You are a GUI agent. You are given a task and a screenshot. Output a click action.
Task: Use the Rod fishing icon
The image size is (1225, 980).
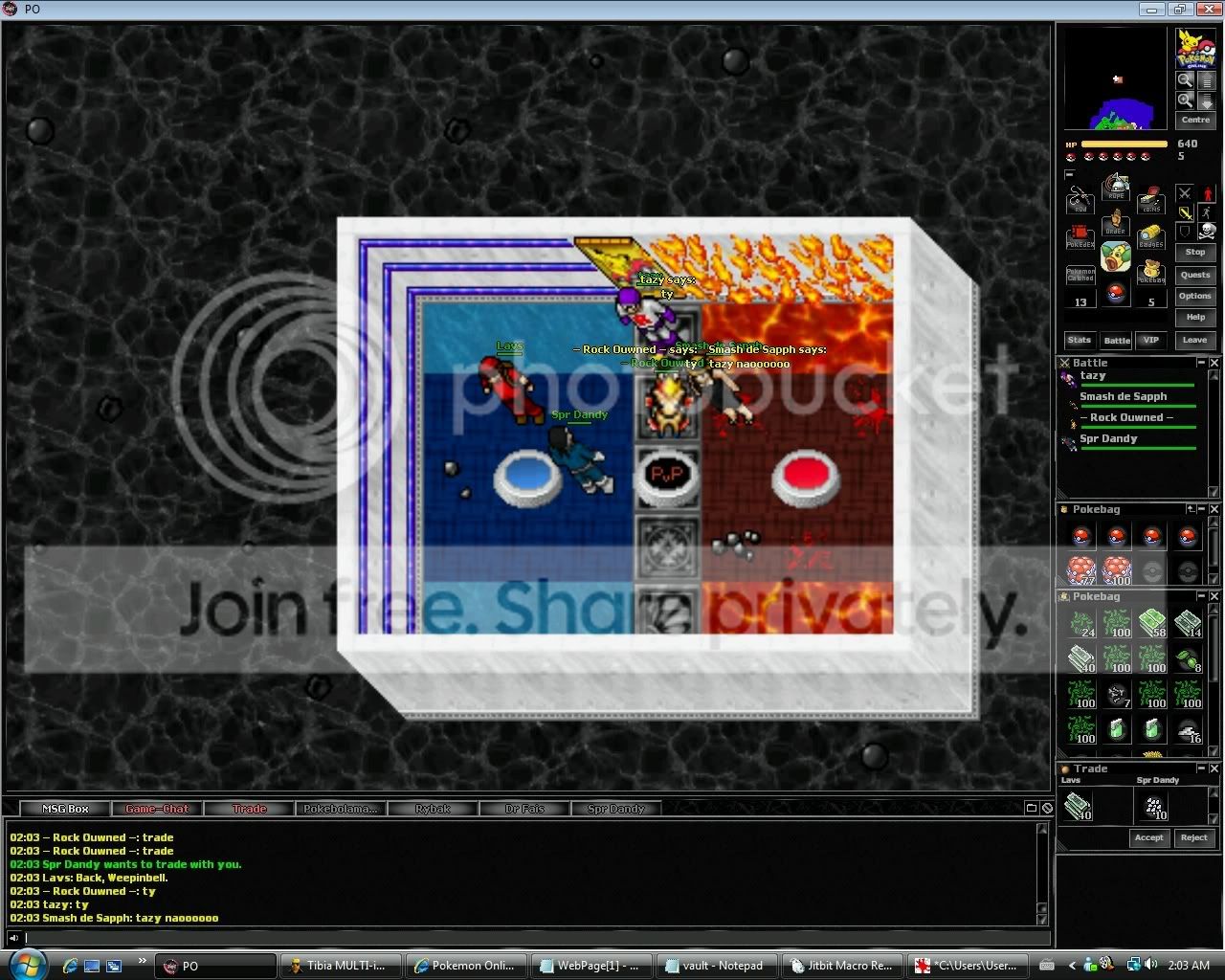click(1080, 200)
